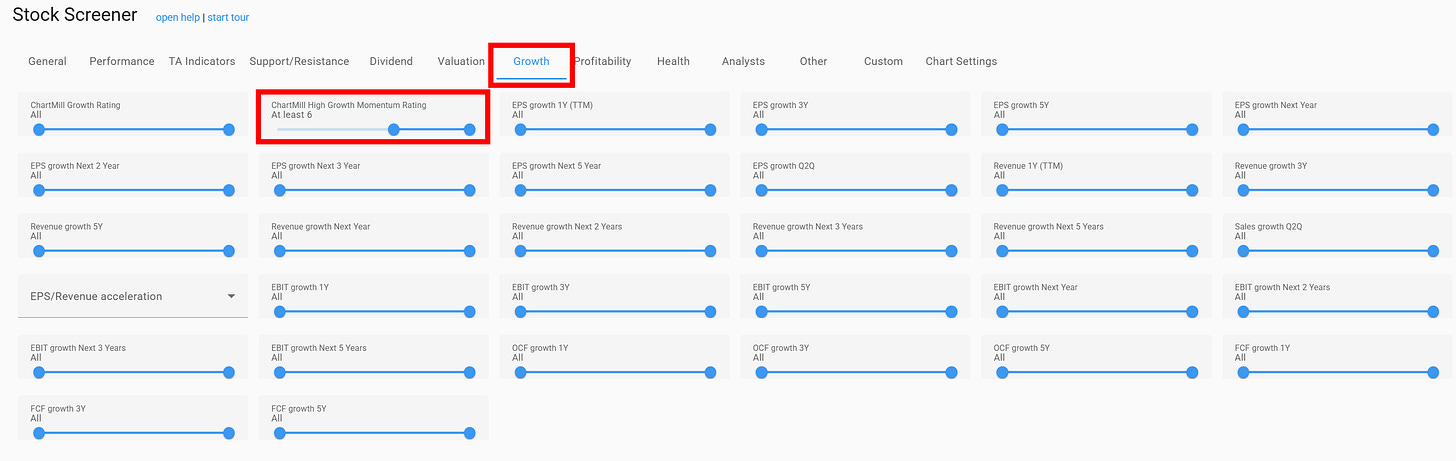This screenshot has width=1456, height=461.
Task: Click the 'At least 6' value text
Action: [x=292, y=115]
